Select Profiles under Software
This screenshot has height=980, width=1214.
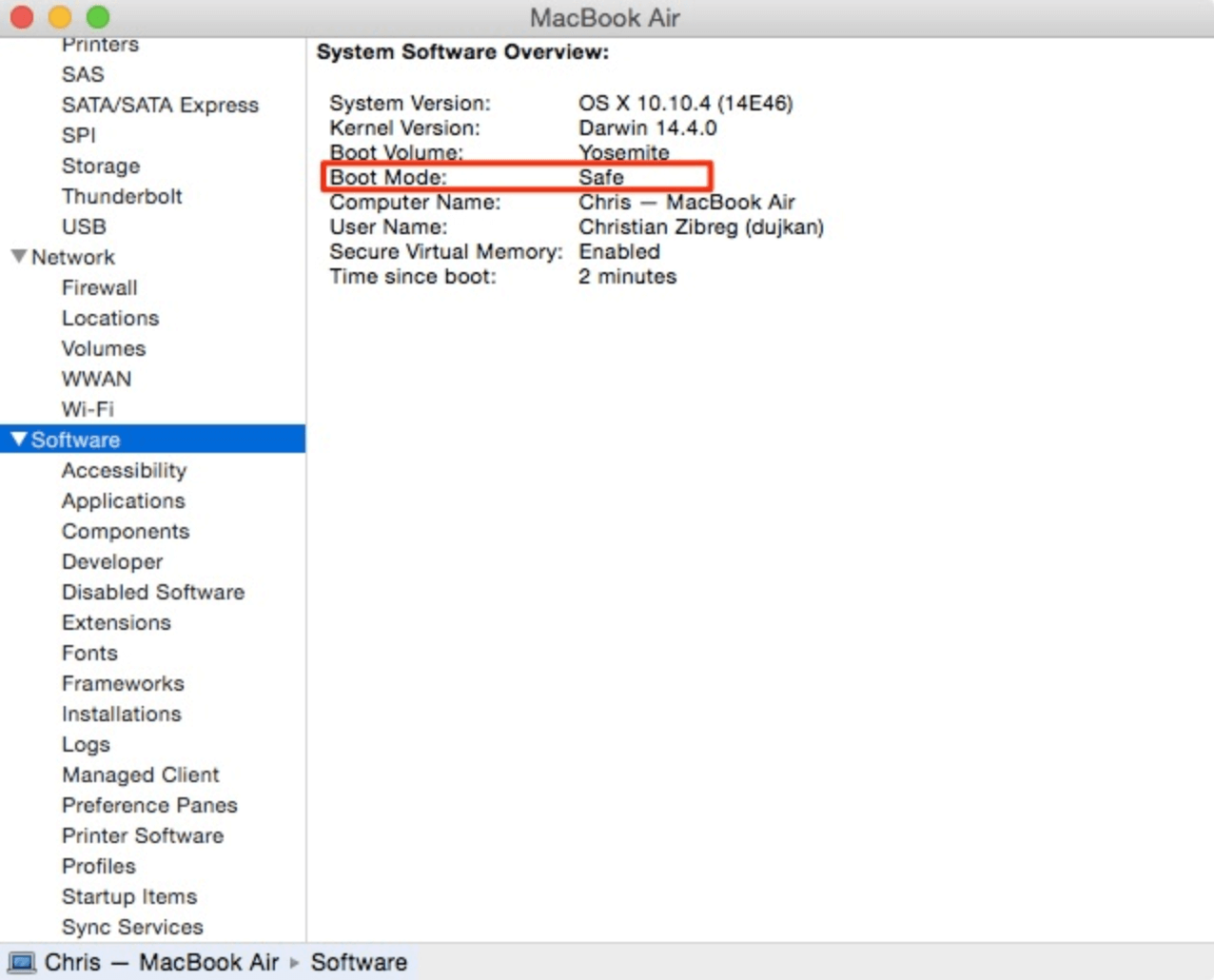(99, 866)
